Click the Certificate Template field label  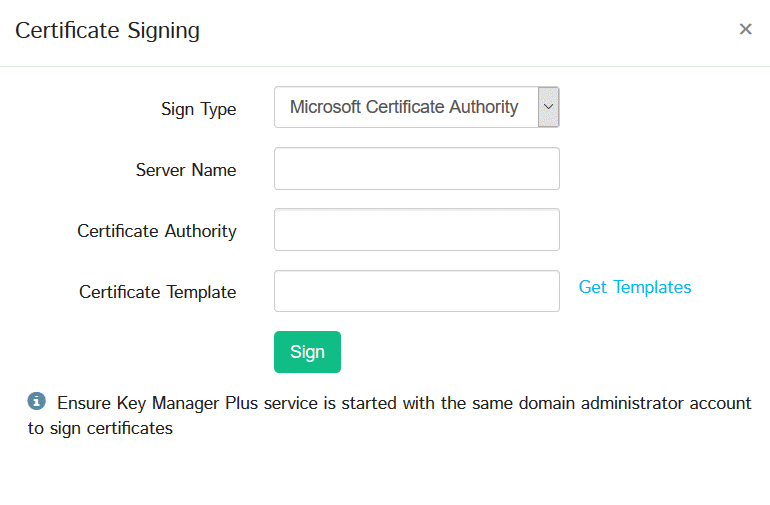[x=158, y=292]
